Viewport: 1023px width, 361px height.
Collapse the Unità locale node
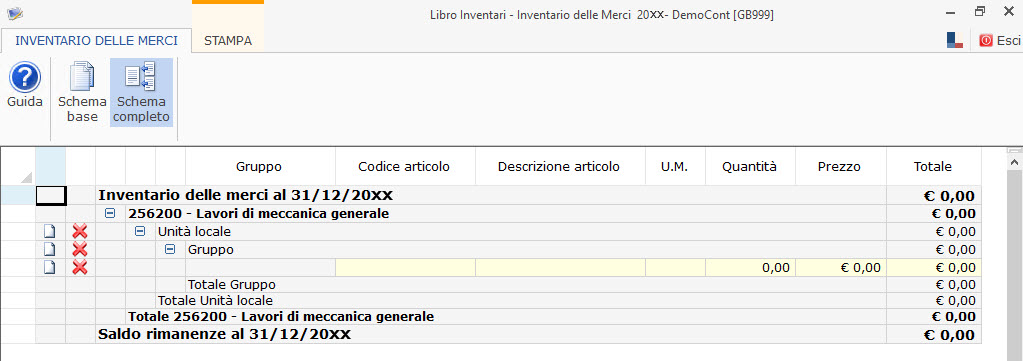click(140, 231)
